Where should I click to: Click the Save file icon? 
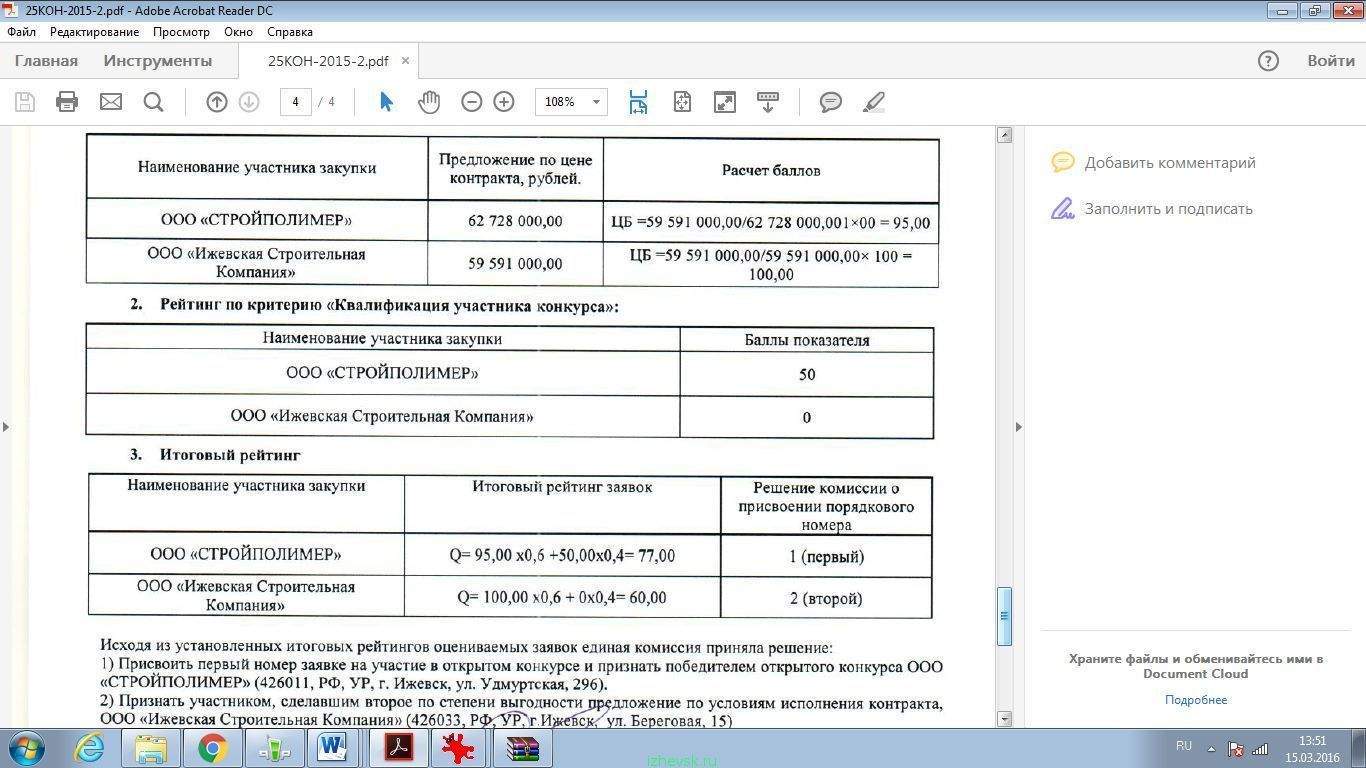click(x=25, y=102)
